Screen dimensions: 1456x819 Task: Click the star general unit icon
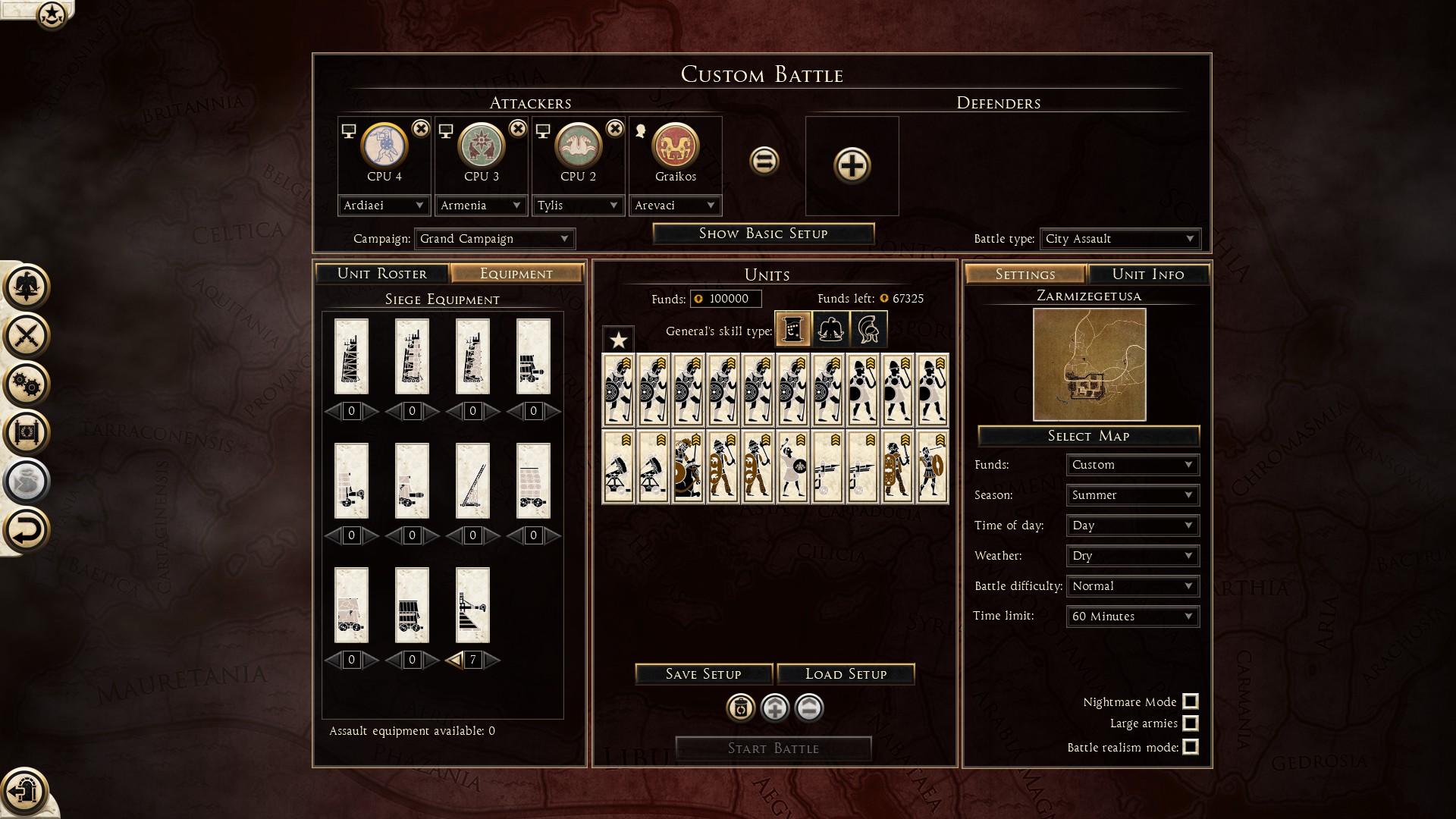(618, 340)
